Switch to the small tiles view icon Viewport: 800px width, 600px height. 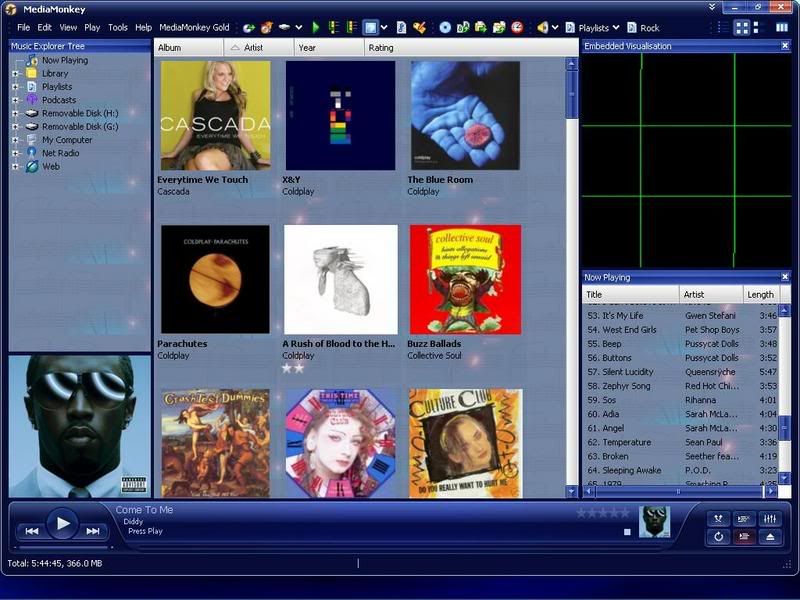(756, 28)
